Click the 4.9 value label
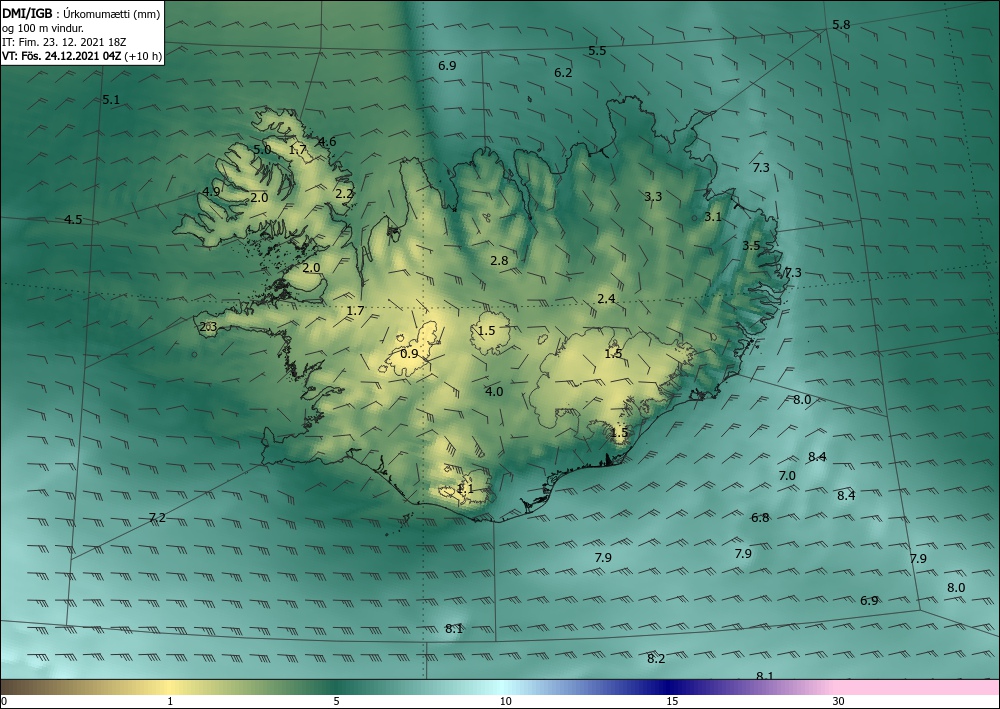1000x709 pixels. (x=211, y=191)
